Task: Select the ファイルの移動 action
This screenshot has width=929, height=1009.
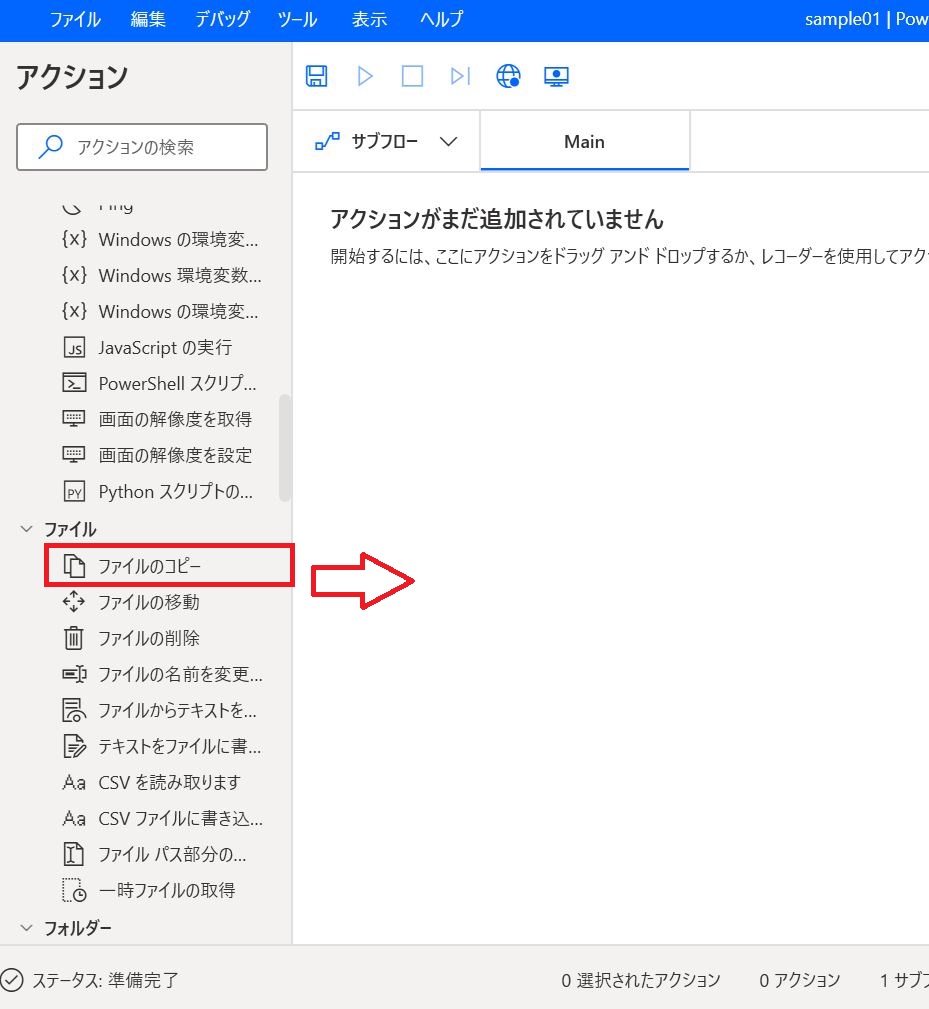Action: 148,602
